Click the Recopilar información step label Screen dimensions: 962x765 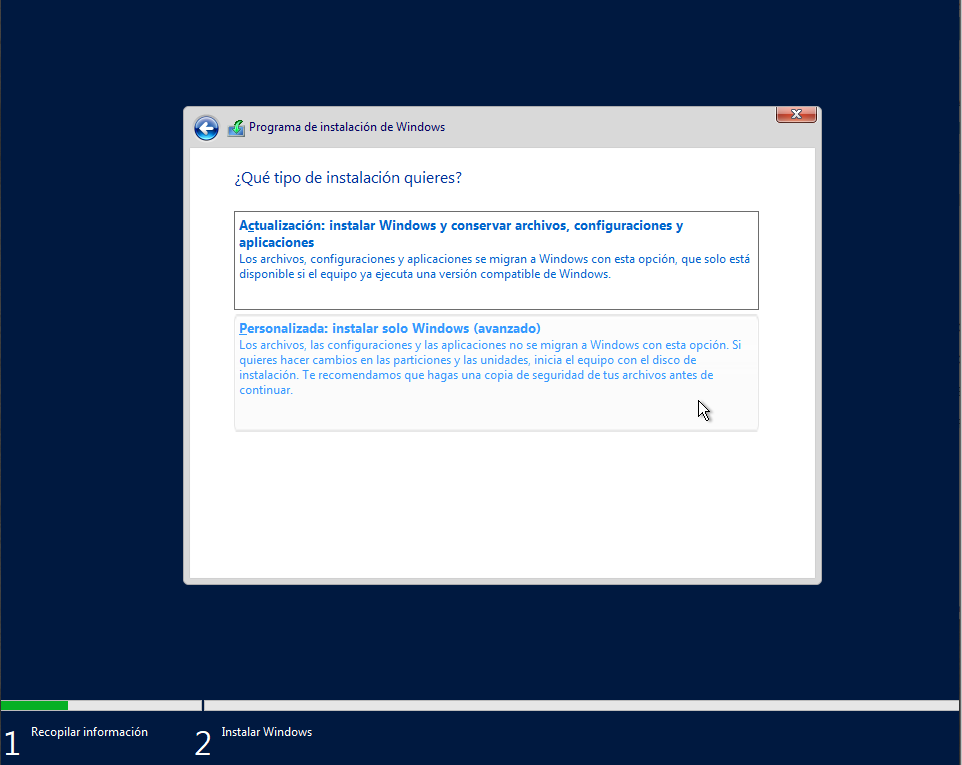point(90,732)
